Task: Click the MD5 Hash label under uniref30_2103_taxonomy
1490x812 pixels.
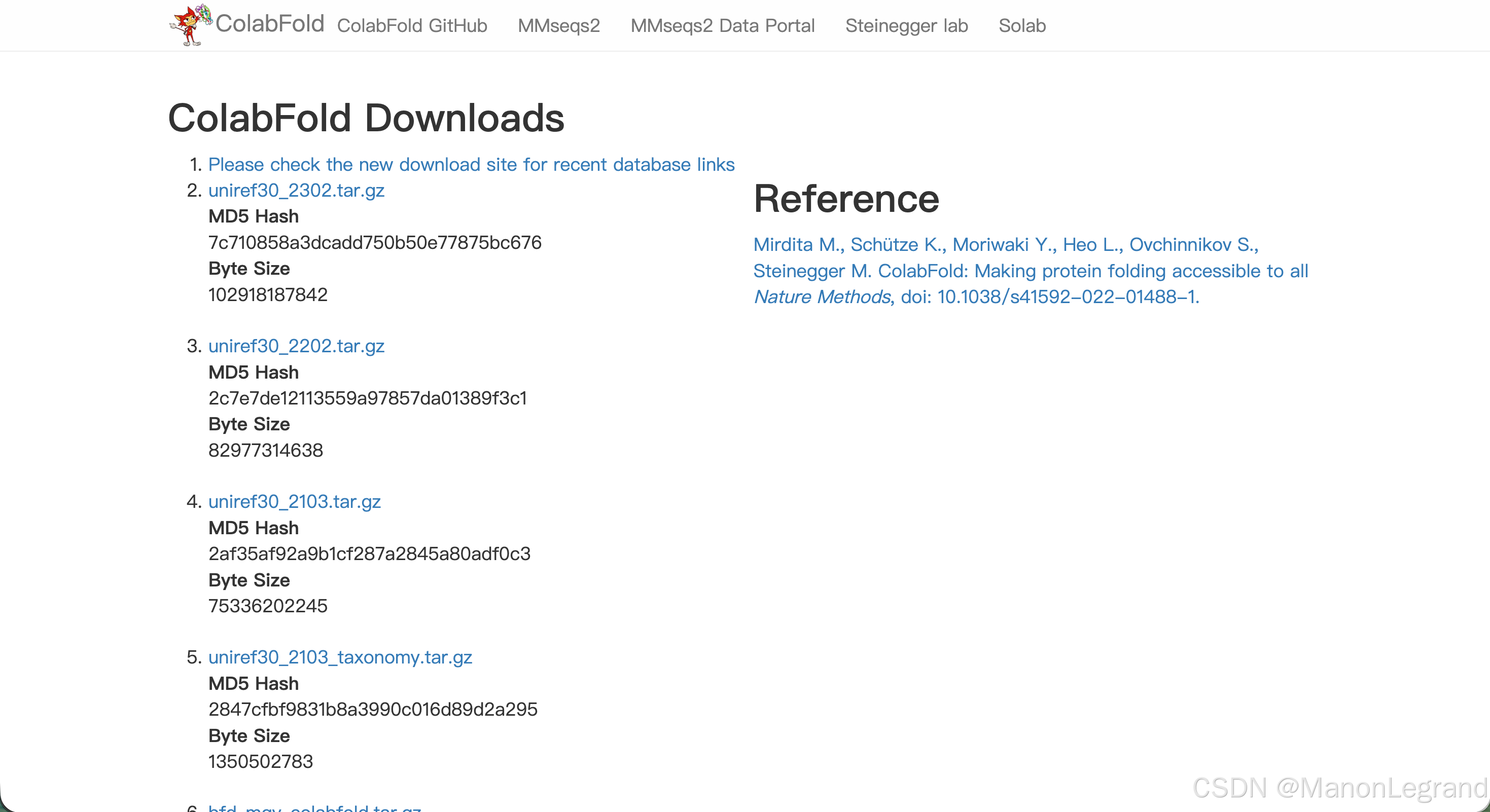Action: click(x=254, y=684)
